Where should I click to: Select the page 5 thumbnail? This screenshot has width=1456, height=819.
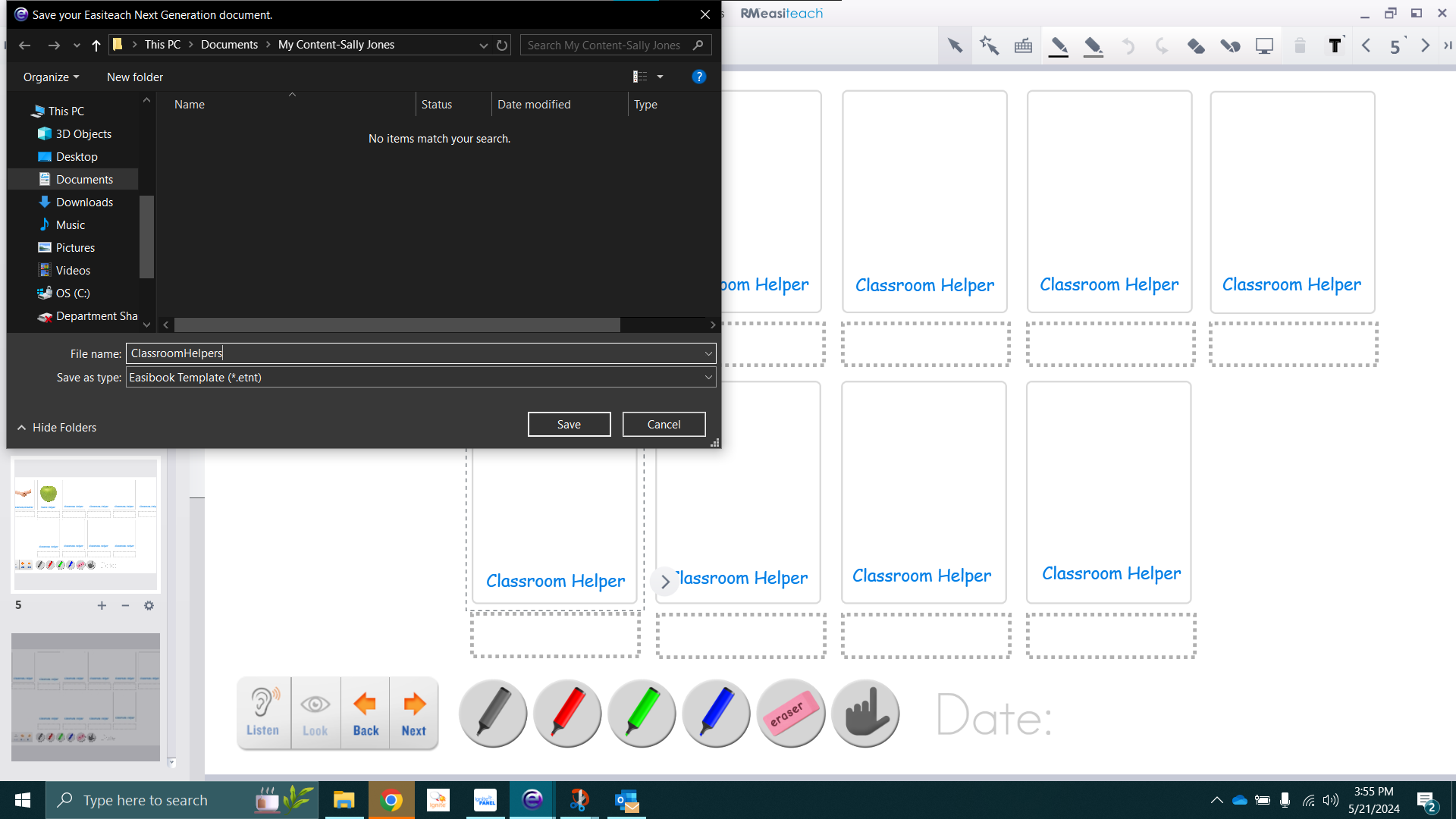pyautogui.click(x=86, y=523)
